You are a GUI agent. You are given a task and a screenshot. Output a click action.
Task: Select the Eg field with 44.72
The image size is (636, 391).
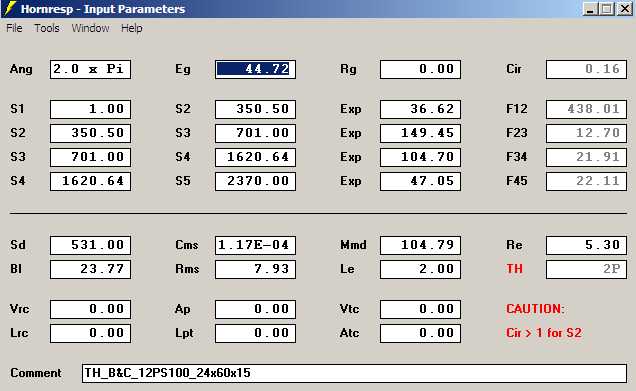(256, 69)
